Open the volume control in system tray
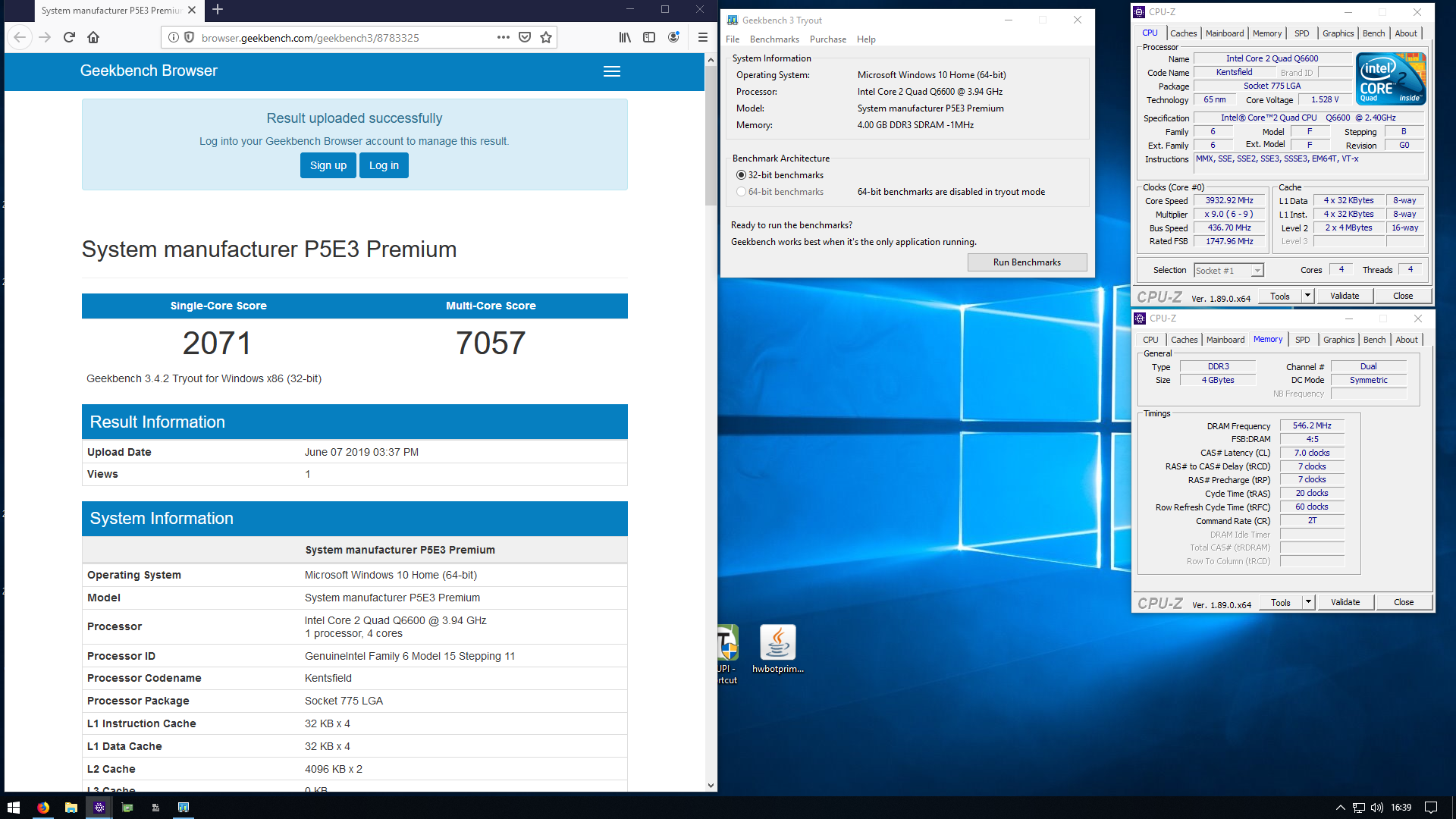This screenshot has width=1456, height=819. (1377, 808)
